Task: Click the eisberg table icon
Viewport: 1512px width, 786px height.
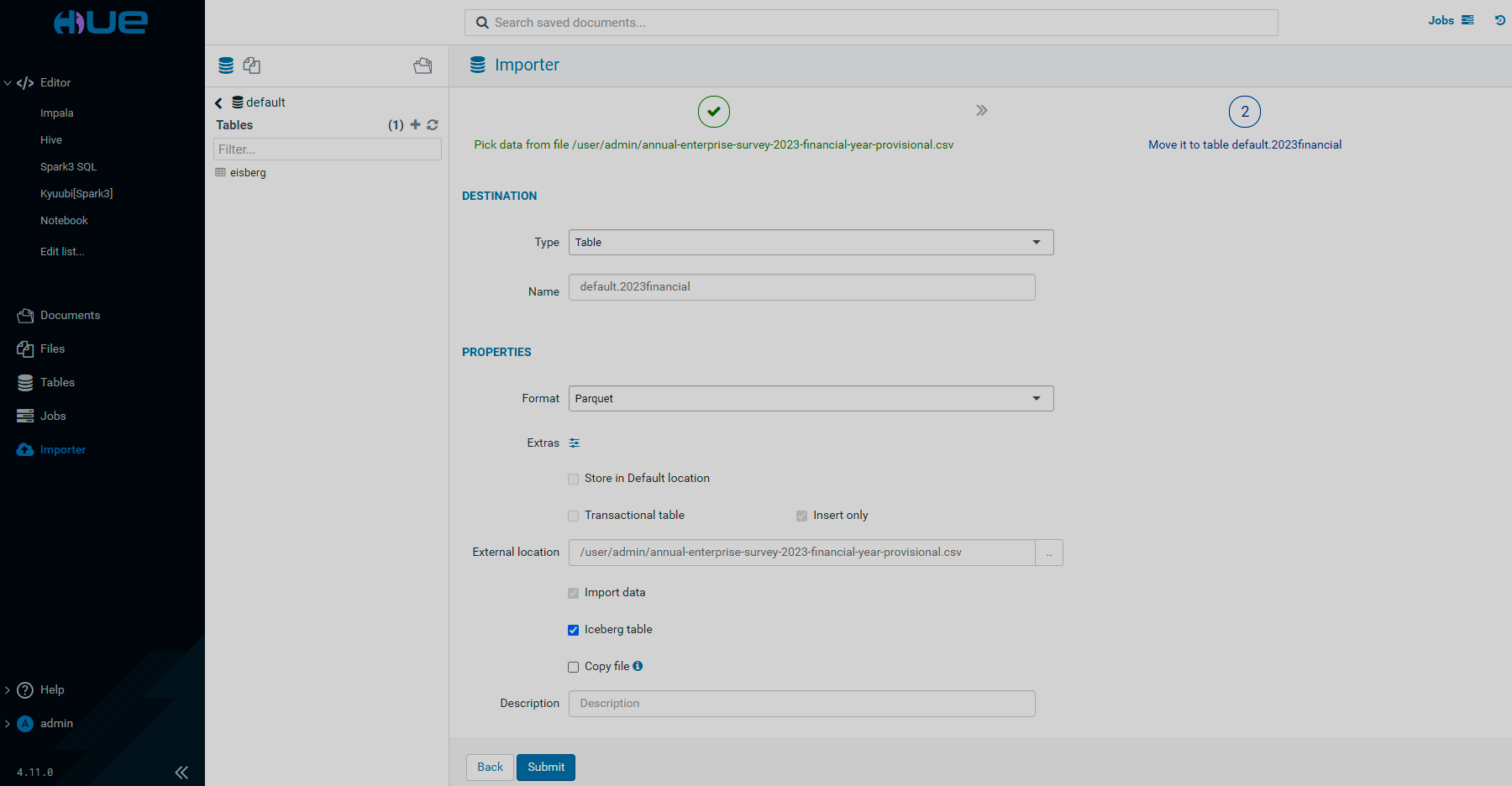Action: pyautogui.click(x=220, y=172)
